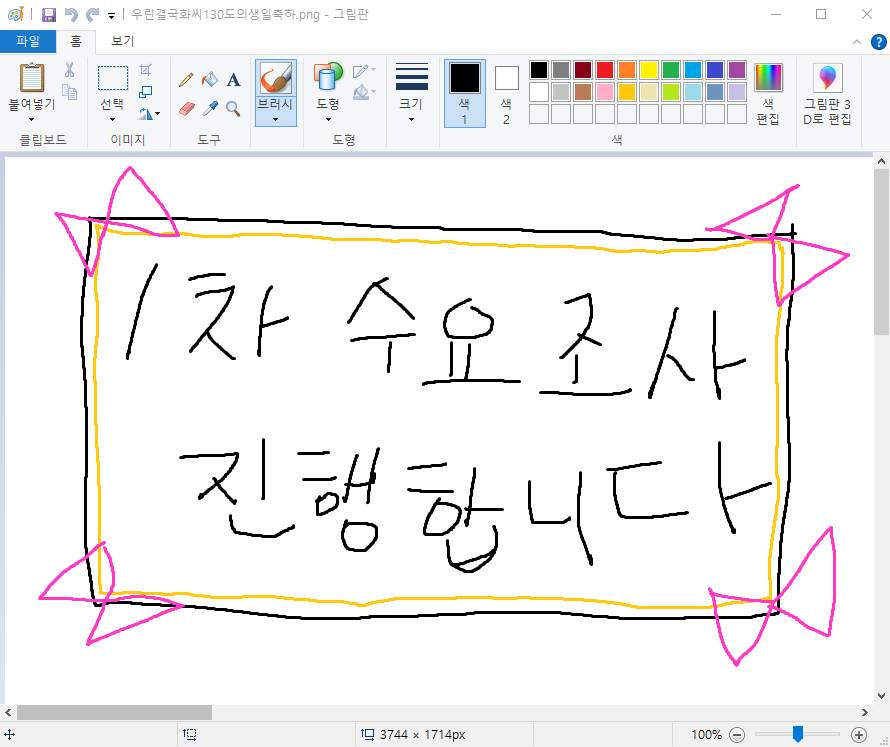Collapse the ribbon with chevron
The image size is (890, 747).
pos(857,42)
